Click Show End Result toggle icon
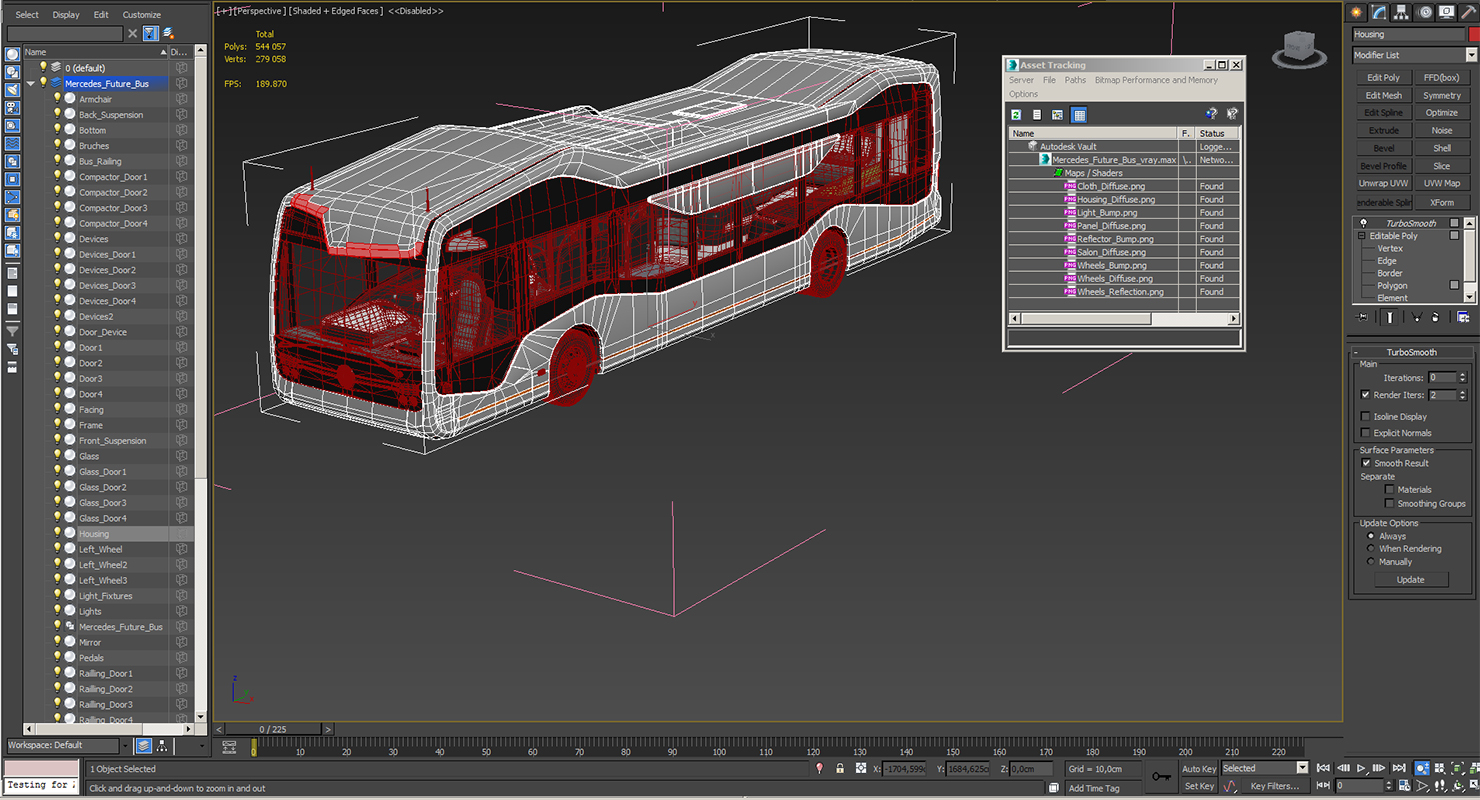This screenshot has width=1480, height=800. [x=1389, y=317]
